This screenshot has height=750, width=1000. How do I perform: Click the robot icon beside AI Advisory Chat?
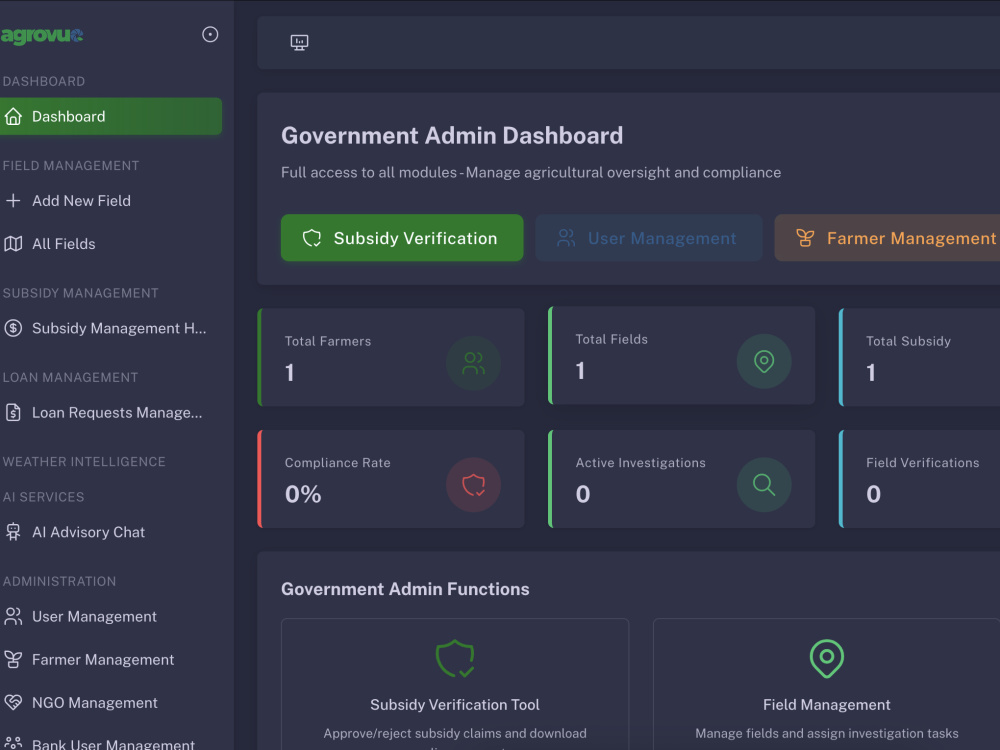click(13, 532)
